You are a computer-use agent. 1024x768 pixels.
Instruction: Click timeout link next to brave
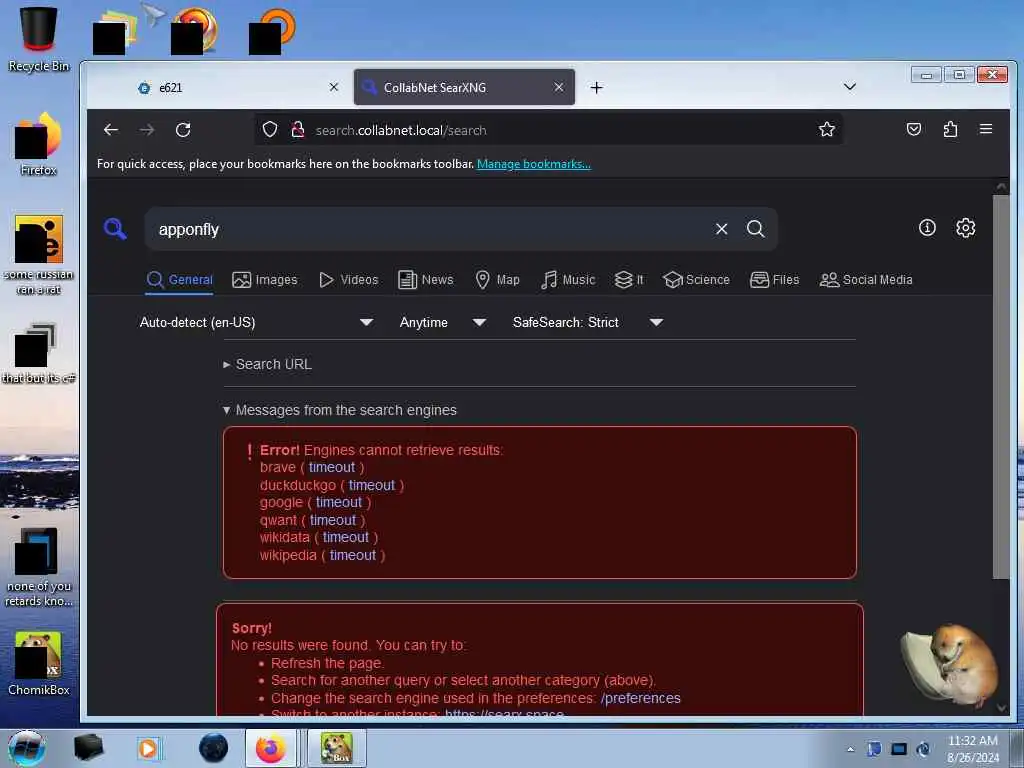coord(332,468)
